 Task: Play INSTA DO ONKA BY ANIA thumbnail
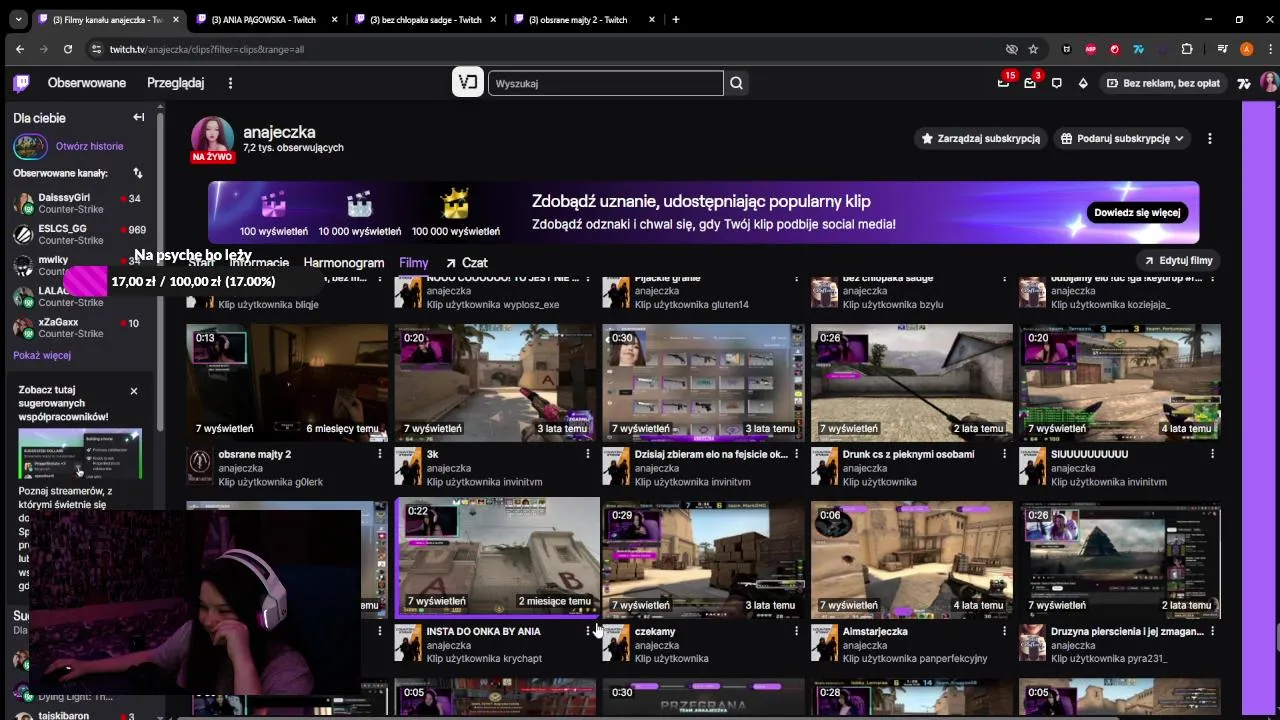[498, 558]
